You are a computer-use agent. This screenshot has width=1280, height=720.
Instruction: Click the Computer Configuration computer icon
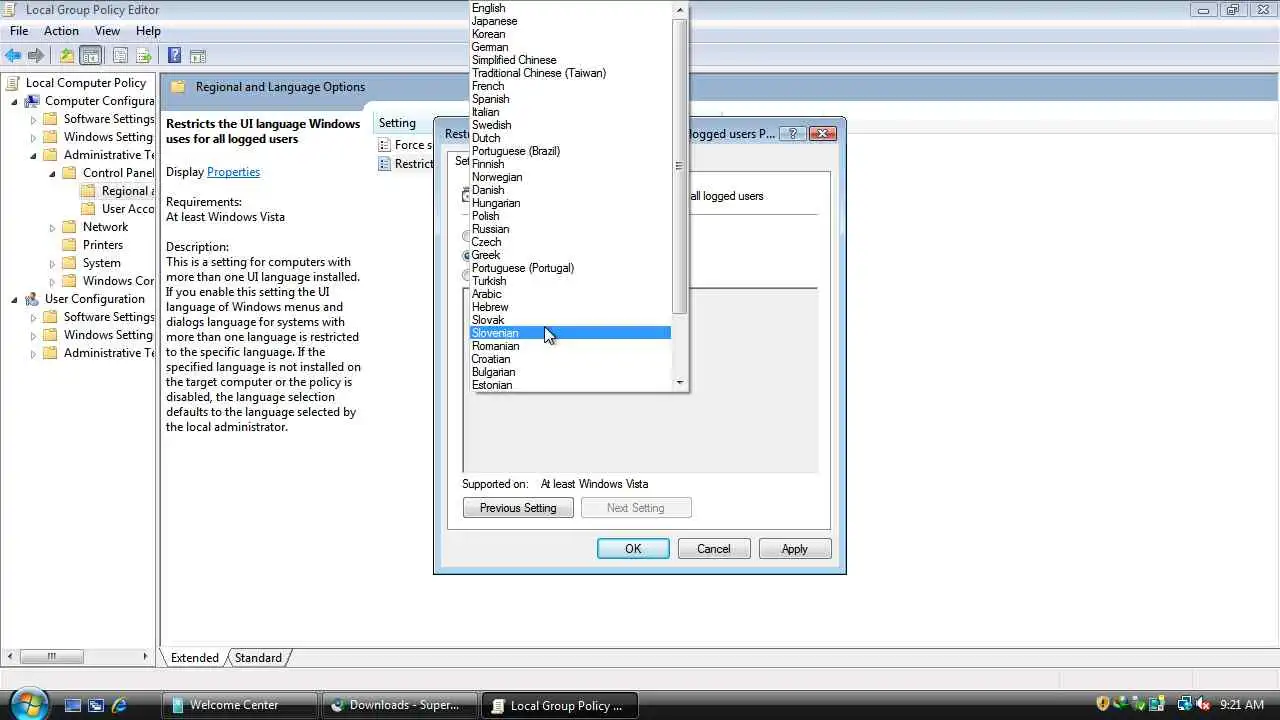click(x=32, y=101)
